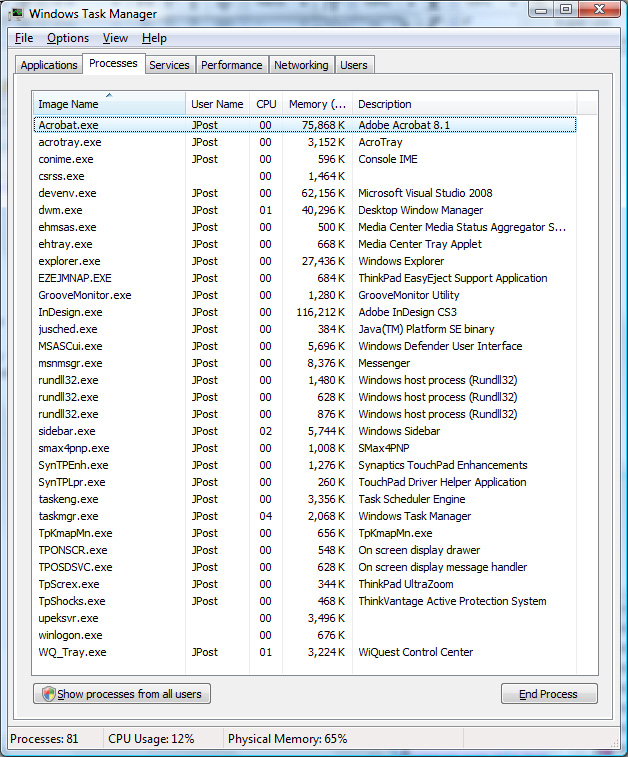Image resolution: width=628 pixels, height=757 pixels.
Task: Click the Task Manager title bar icon
Action: (x=16, y=14)
